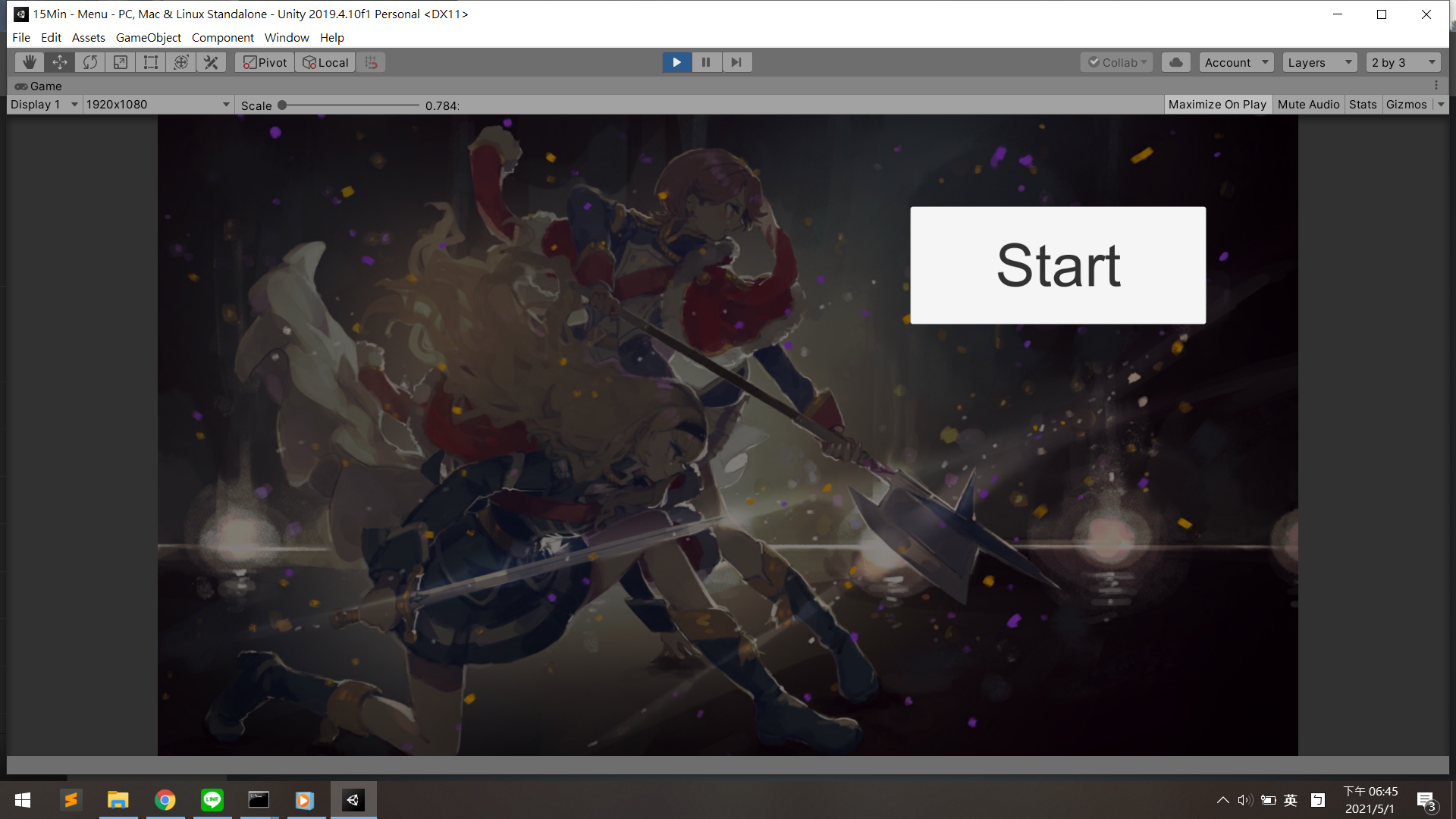Image resolution: width=1456 pixels, height=819 pixels.
Task: Pause the game playback
Action: tap(706, 62)
